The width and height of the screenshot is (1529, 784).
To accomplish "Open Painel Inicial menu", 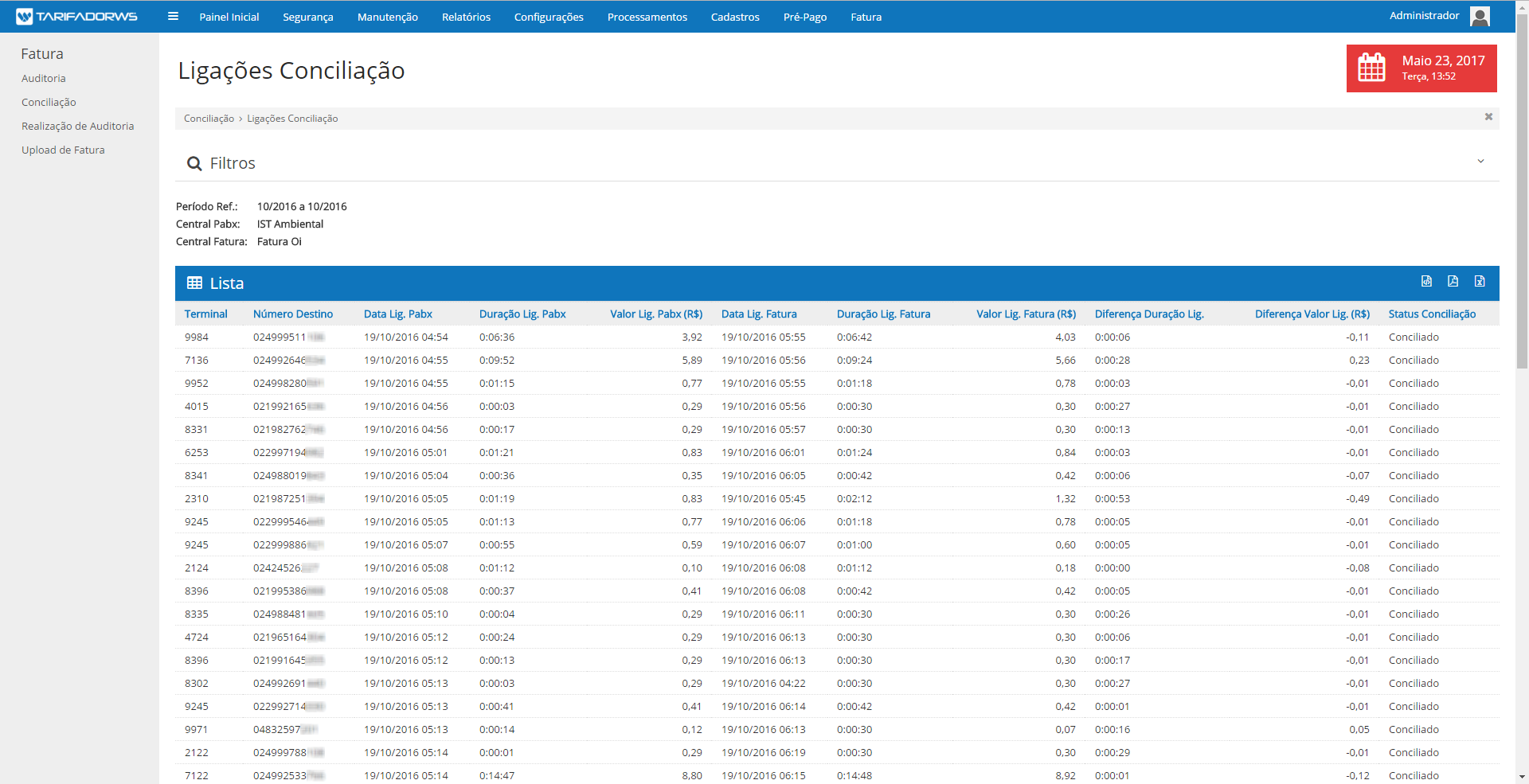I will coord(229,17).
